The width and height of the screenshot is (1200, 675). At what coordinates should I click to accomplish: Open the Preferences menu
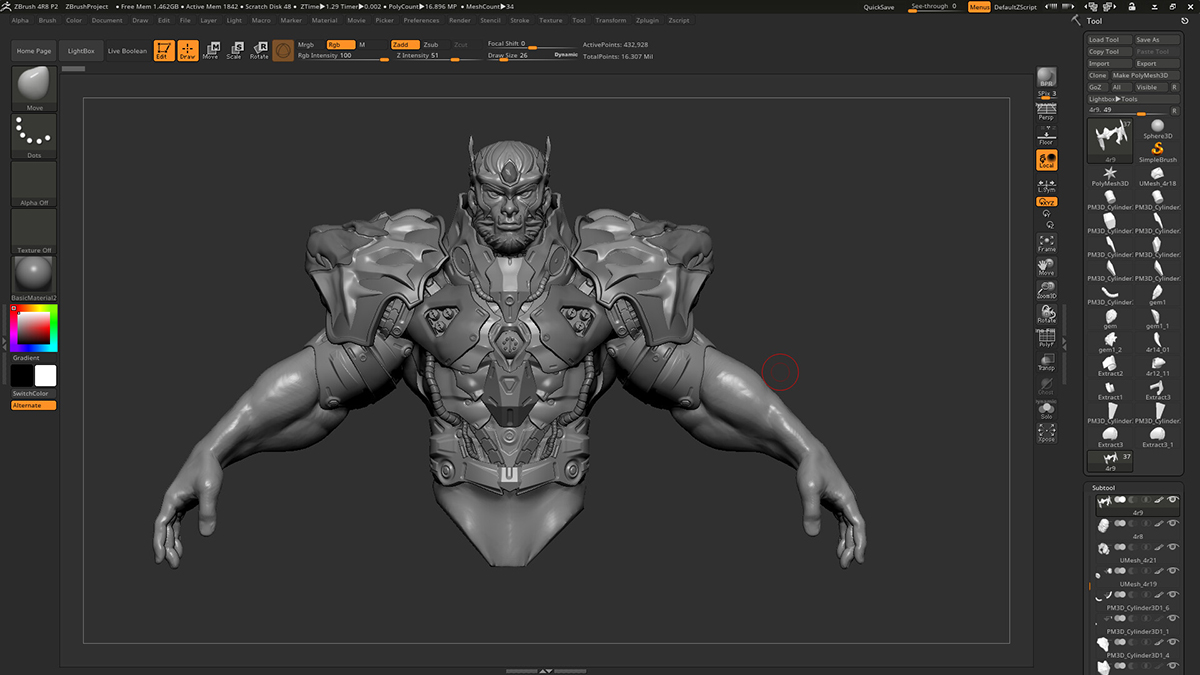coord(421,20)
